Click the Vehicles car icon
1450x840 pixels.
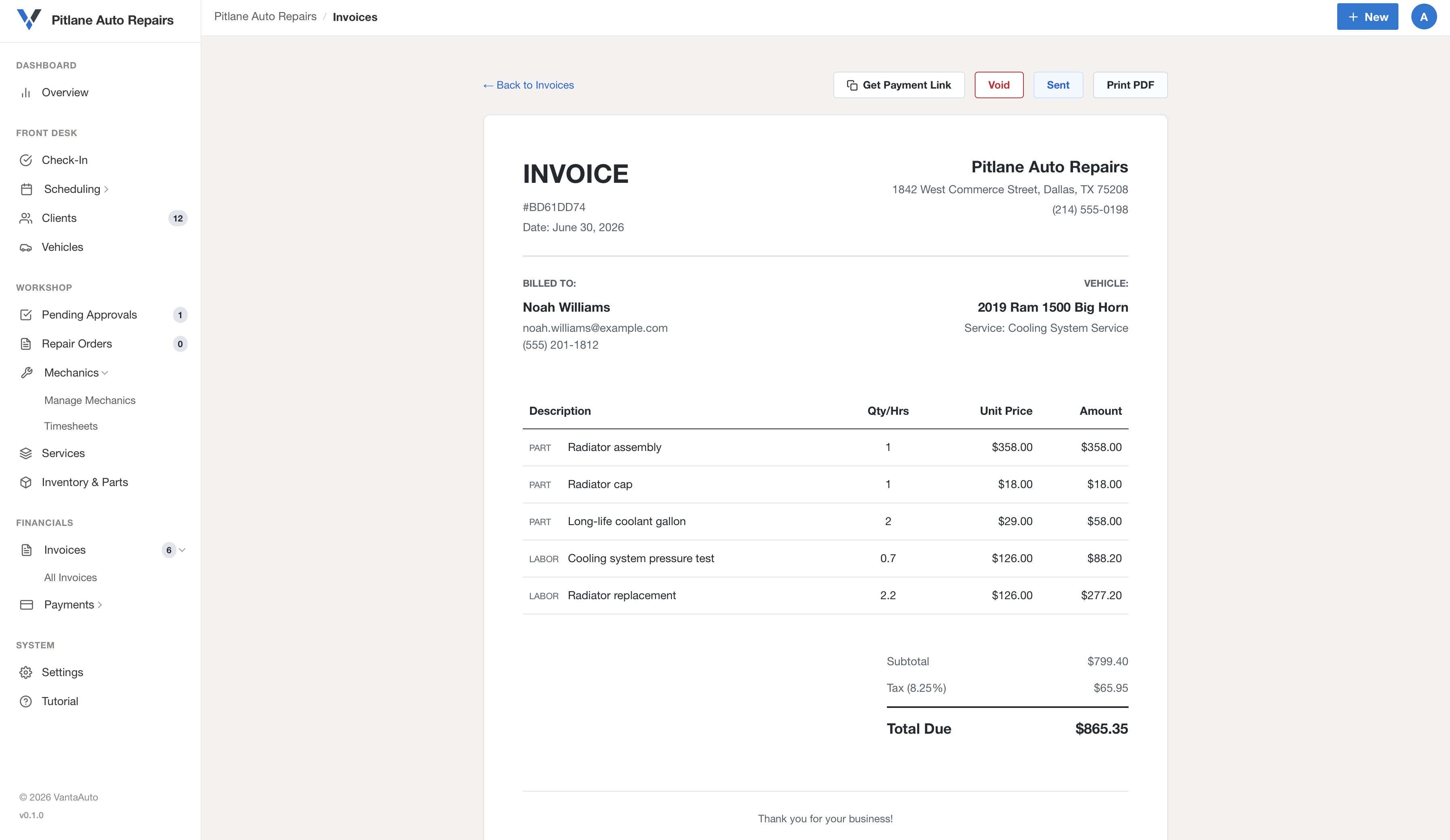coord(26,247)
